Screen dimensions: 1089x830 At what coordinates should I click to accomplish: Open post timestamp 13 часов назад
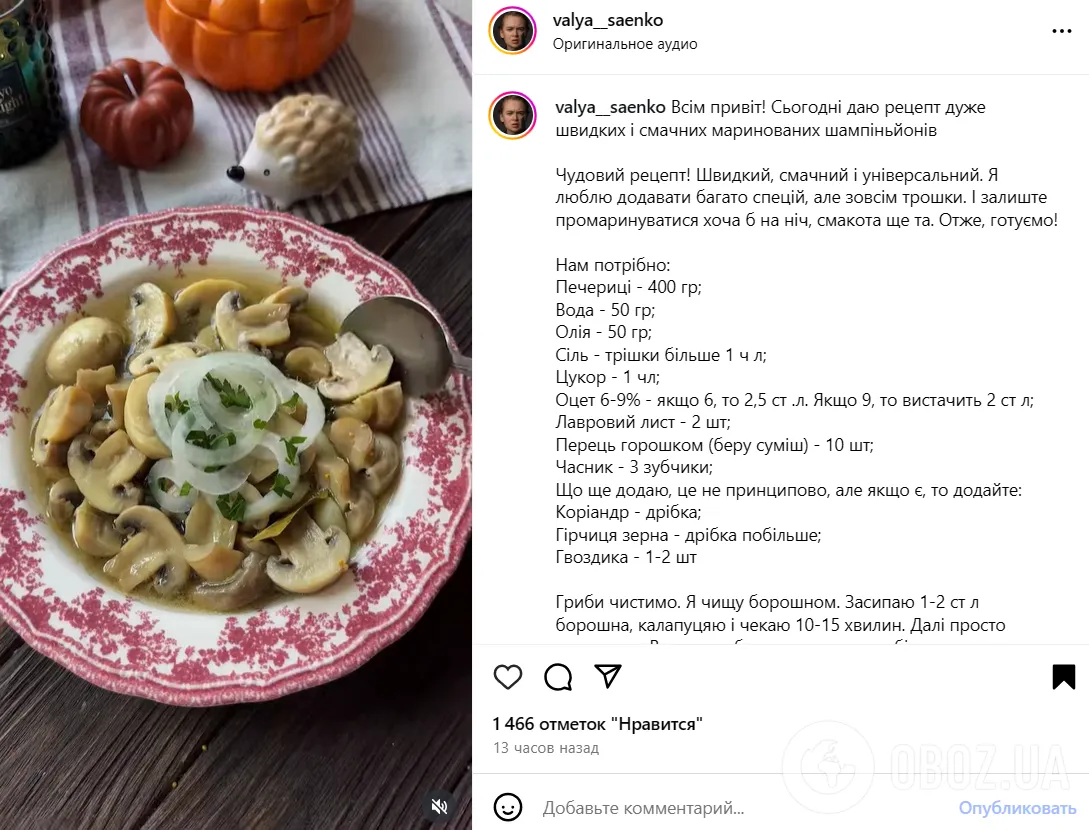(546, 748)
